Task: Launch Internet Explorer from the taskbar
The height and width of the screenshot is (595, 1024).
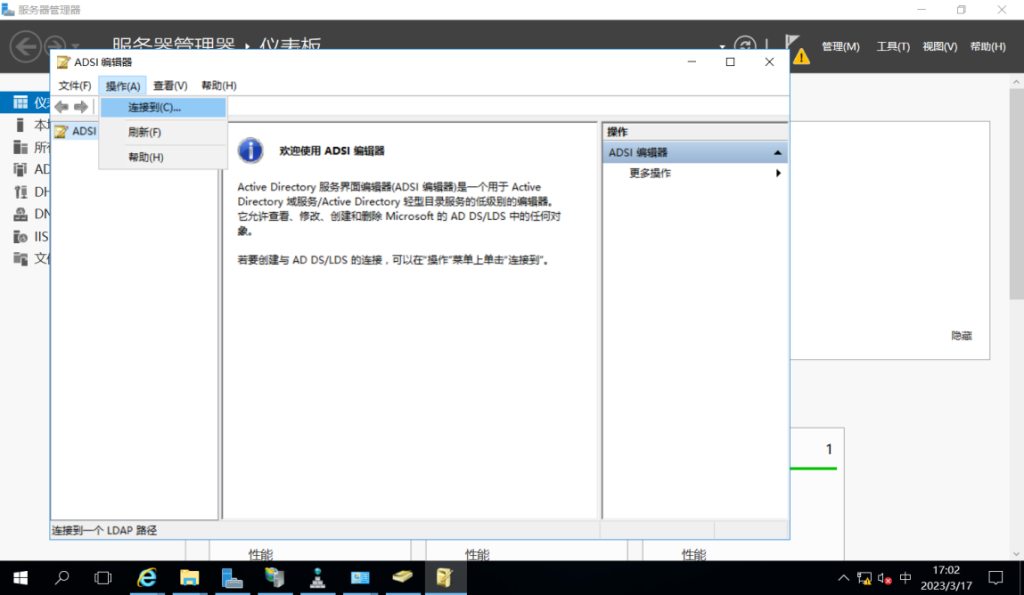Action: click(146, 578)
